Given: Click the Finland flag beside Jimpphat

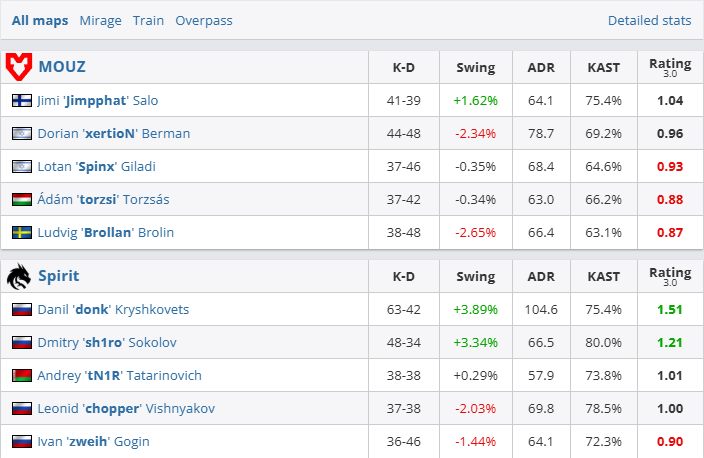Looking at the screenshot, I should (x=22, y=101).
